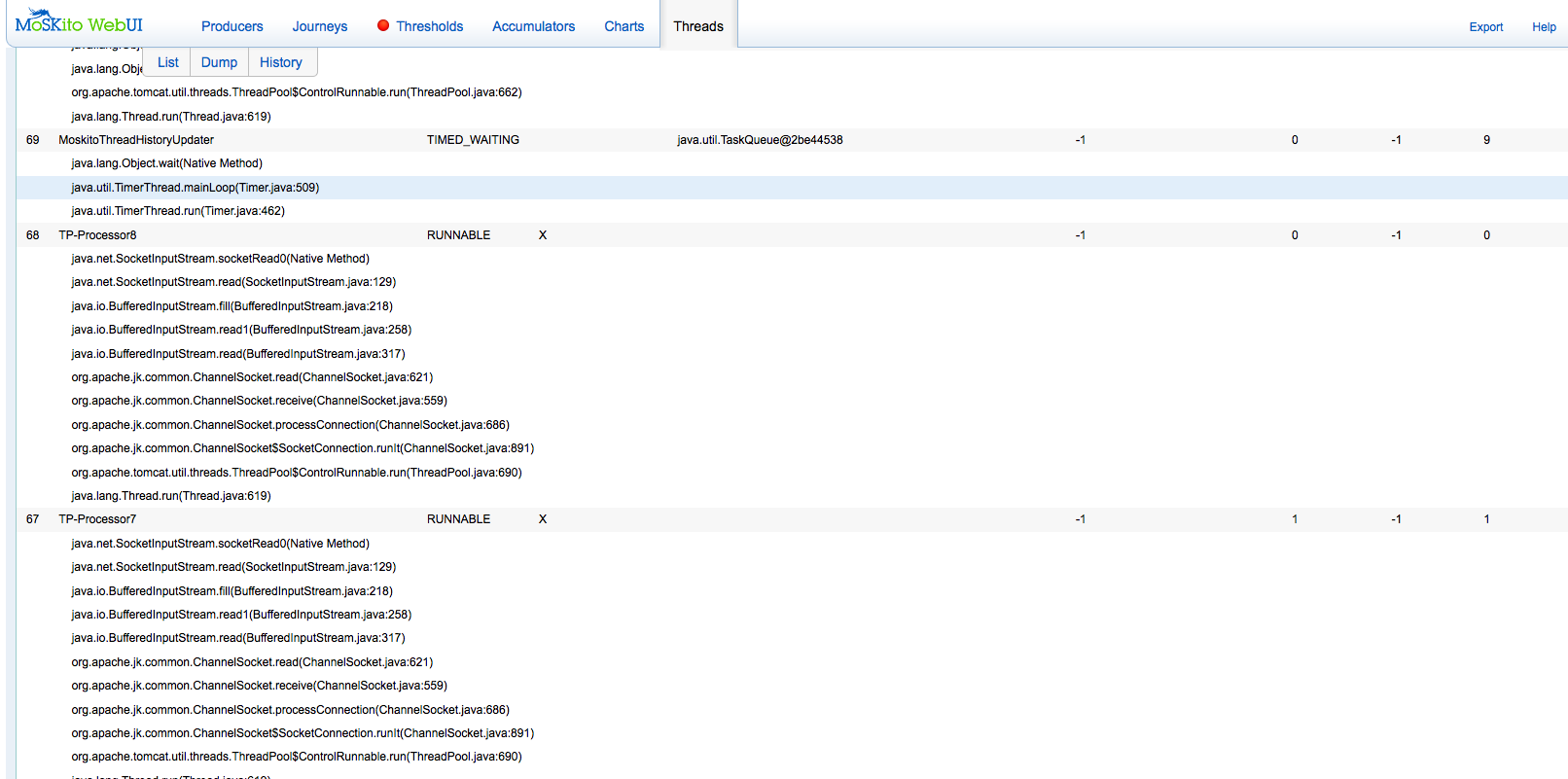Click the value 9 in MoskitoThreadHistoryUpdater row
This screenshot has width=1568, height=779.
pyautogui.click(x=1486, y=140)
